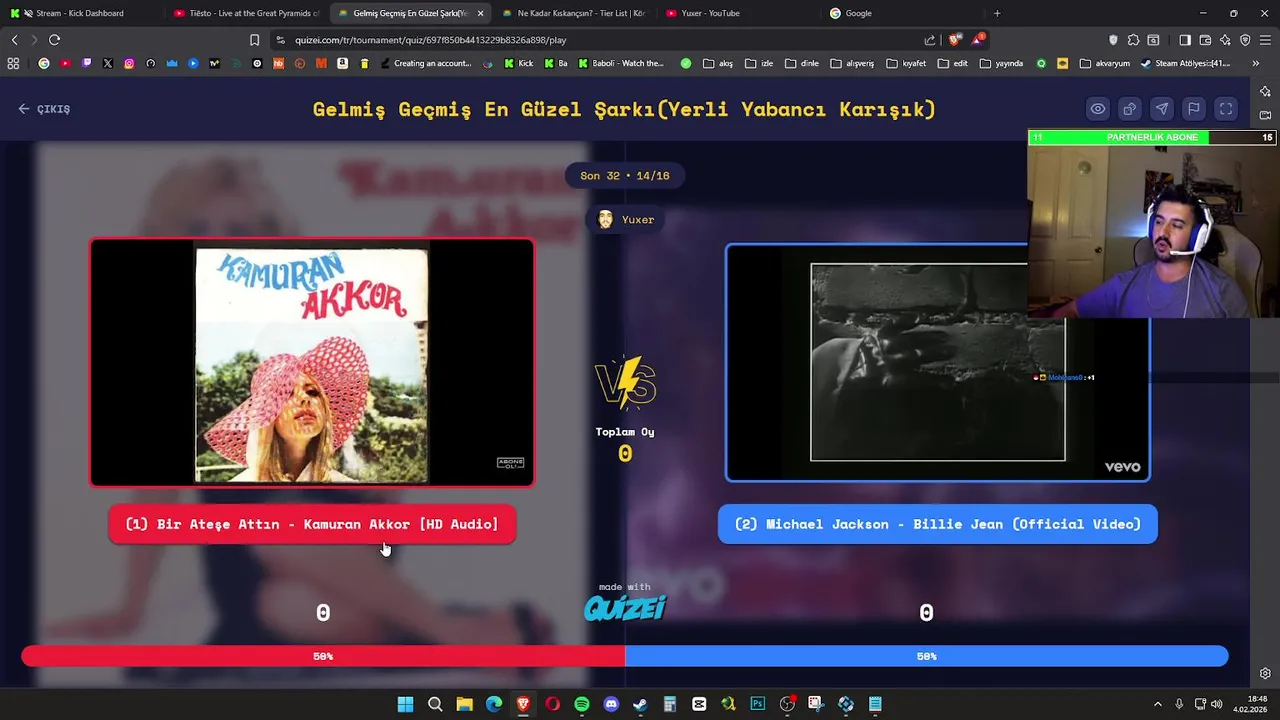
Task: Click the Son 32 • 14/16 round indicator
Action: pos(625,176)
